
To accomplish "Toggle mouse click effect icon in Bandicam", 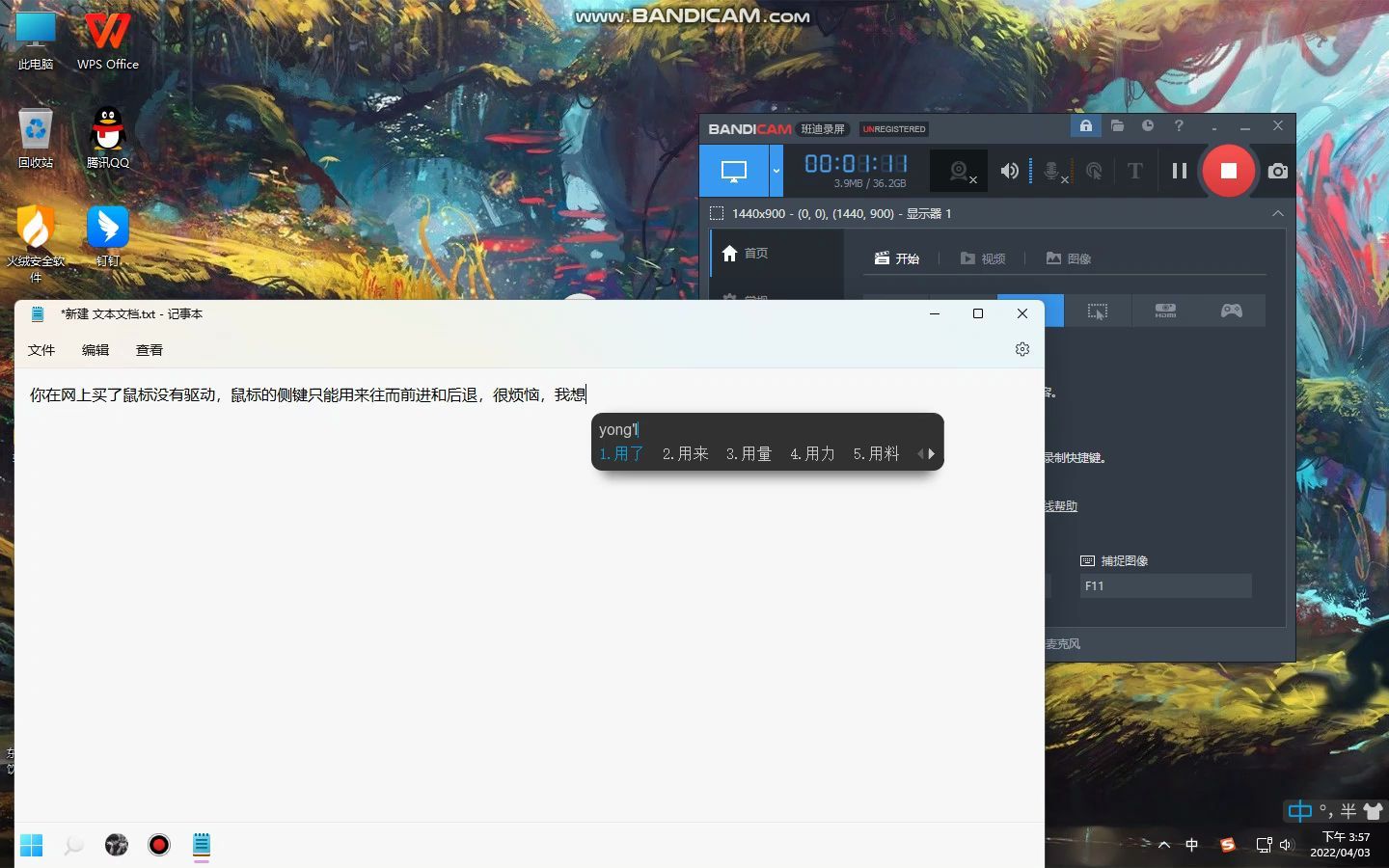I will tap(1095, 172).
